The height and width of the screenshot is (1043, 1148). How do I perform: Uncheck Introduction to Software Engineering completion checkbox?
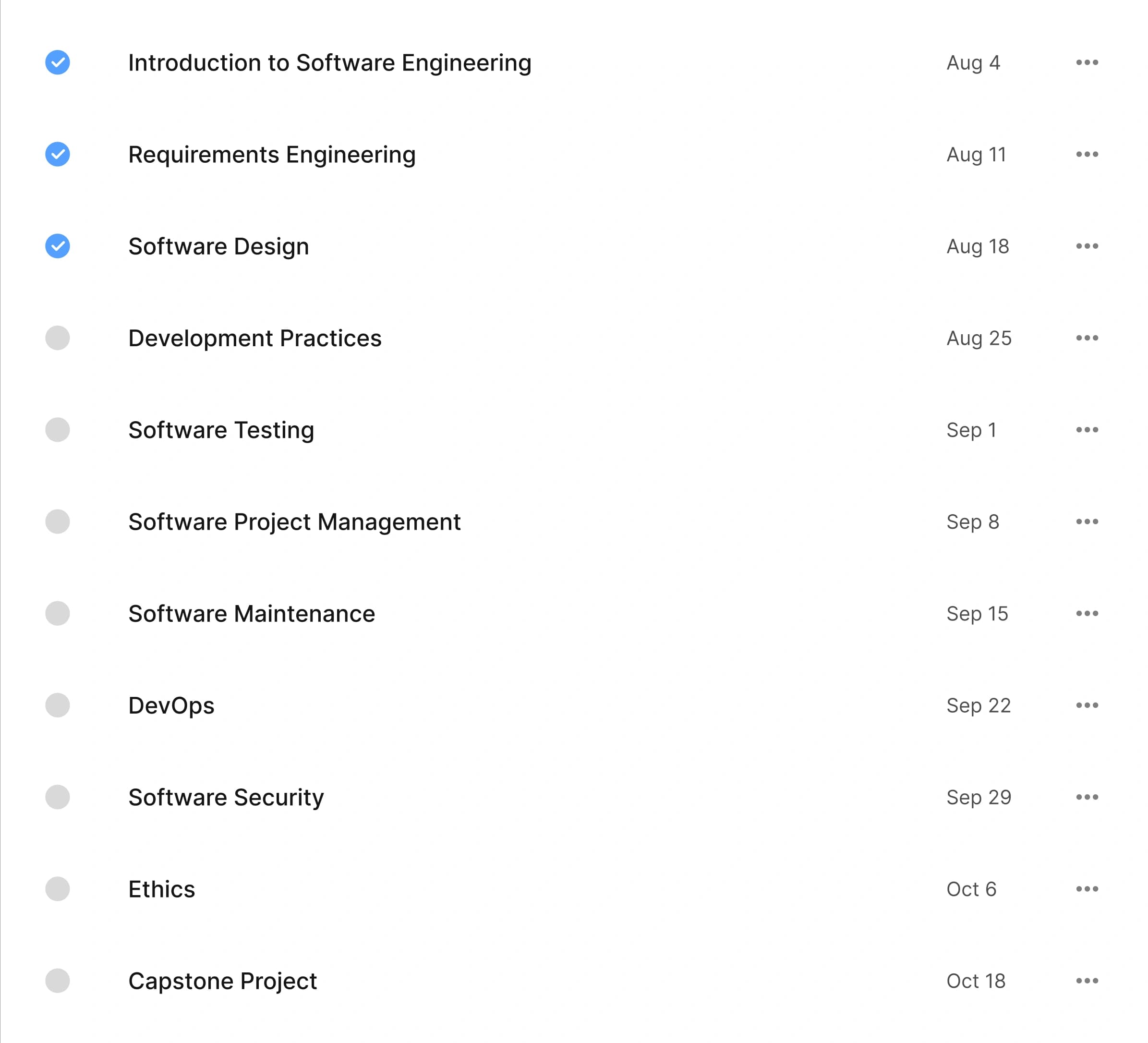coord(58,62)
